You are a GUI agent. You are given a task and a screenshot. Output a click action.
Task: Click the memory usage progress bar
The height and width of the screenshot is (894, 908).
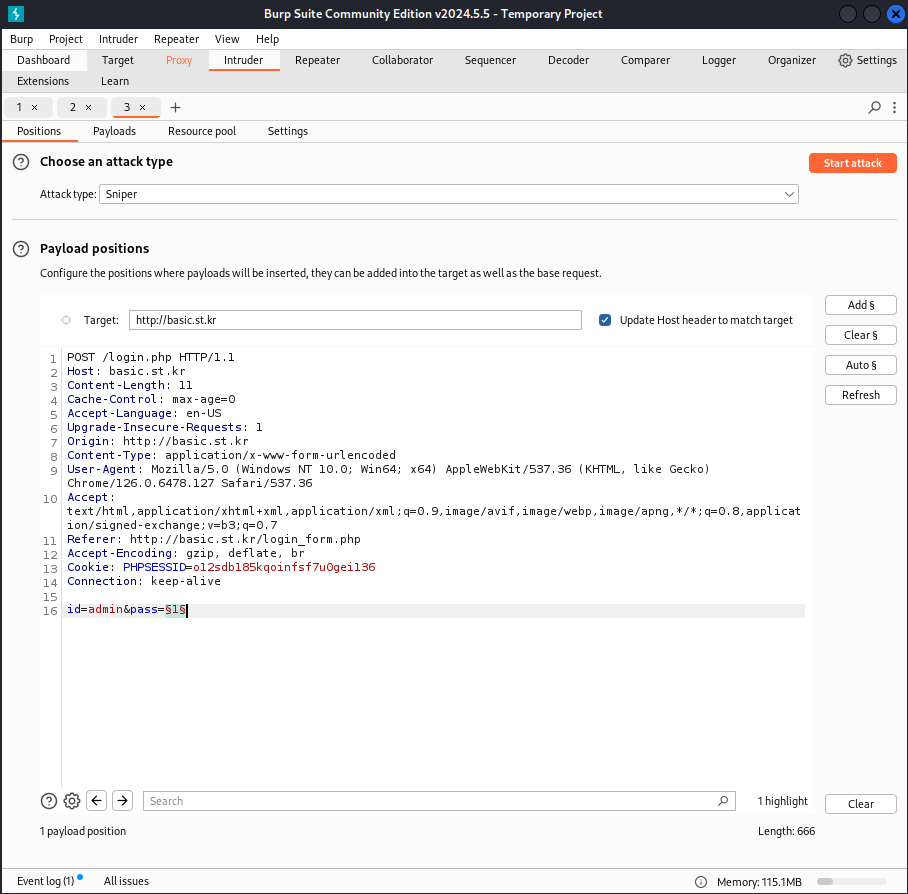coord(851,882)
